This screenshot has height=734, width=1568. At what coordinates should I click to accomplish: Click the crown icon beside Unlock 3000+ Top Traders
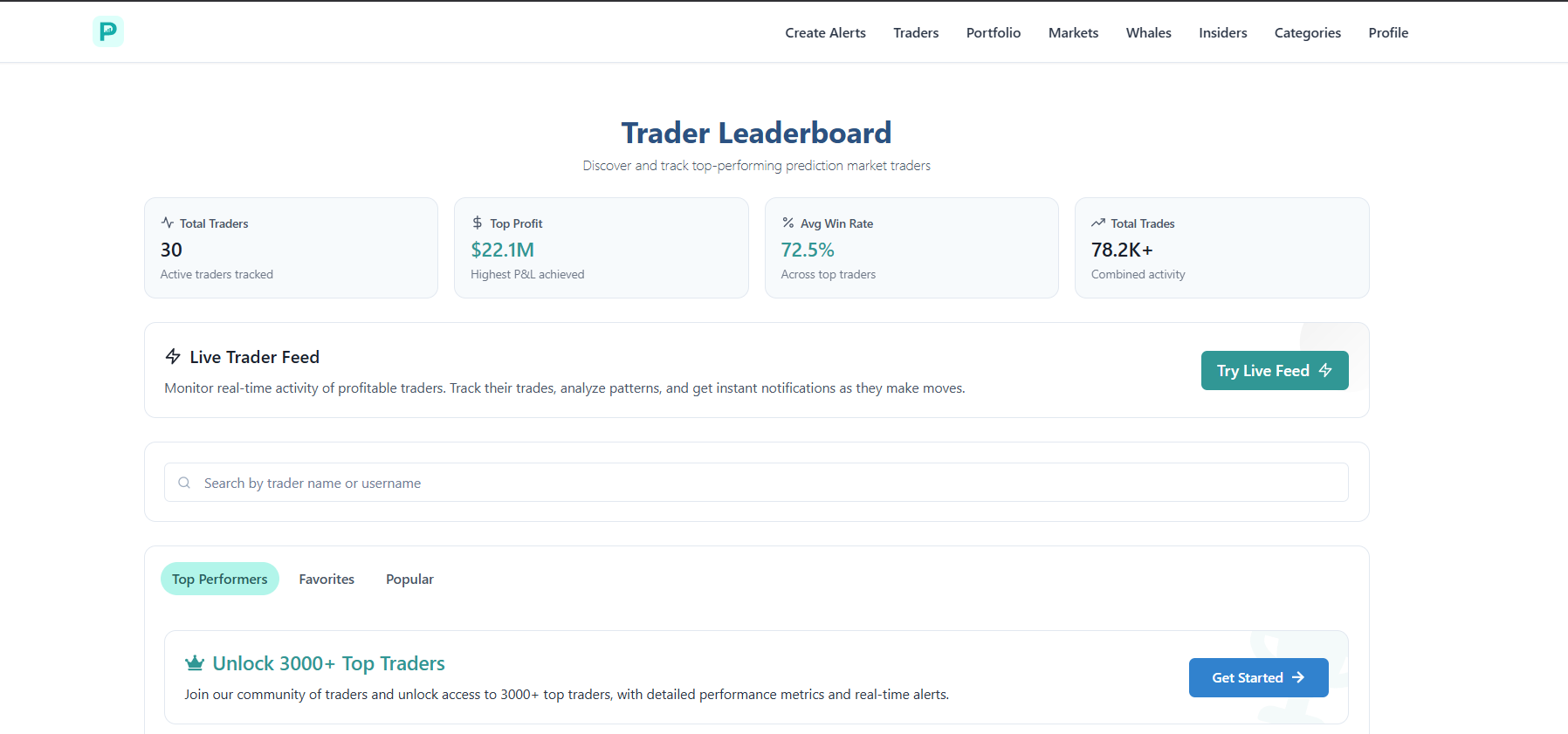(x=195, y=663)
